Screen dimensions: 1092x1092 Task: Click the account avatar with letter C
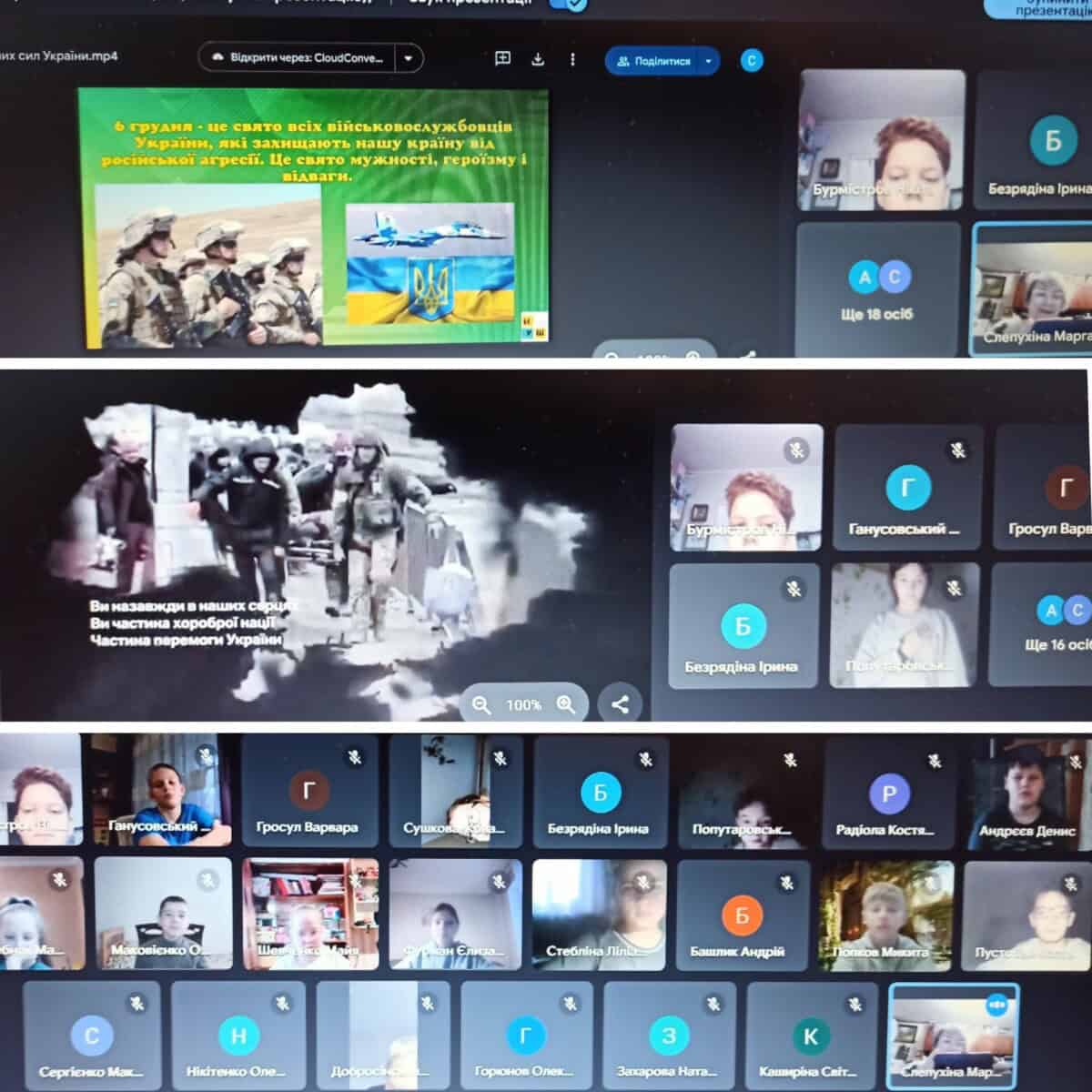(751, 60)
